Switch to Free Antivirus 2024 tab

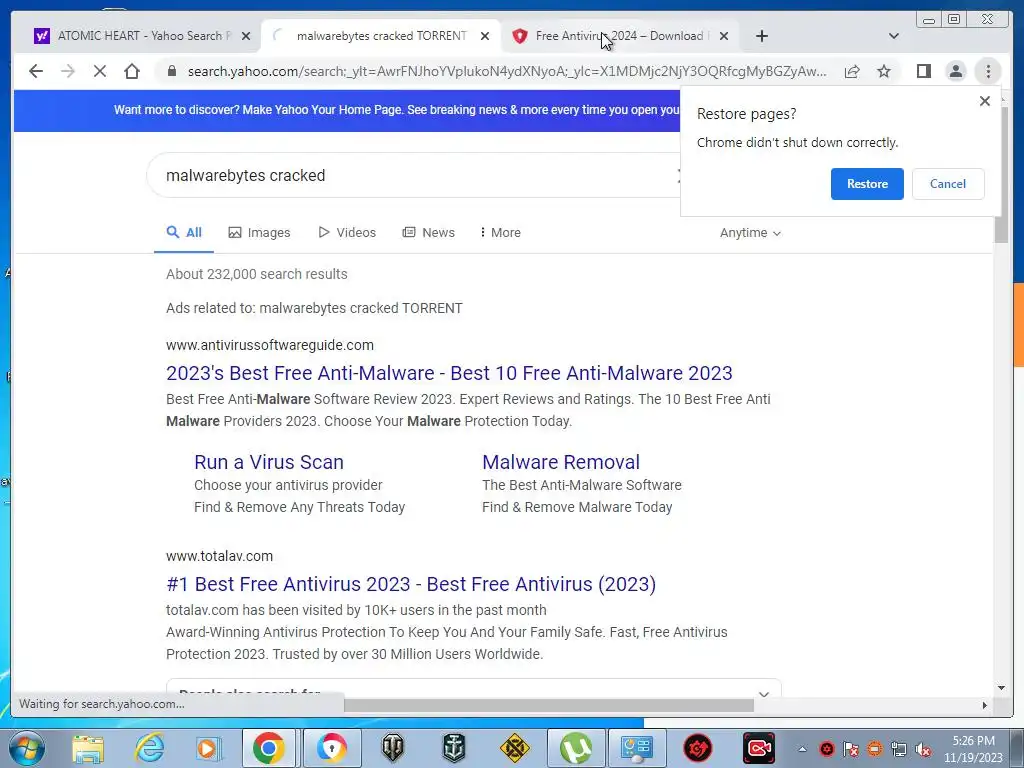(619, 36)
